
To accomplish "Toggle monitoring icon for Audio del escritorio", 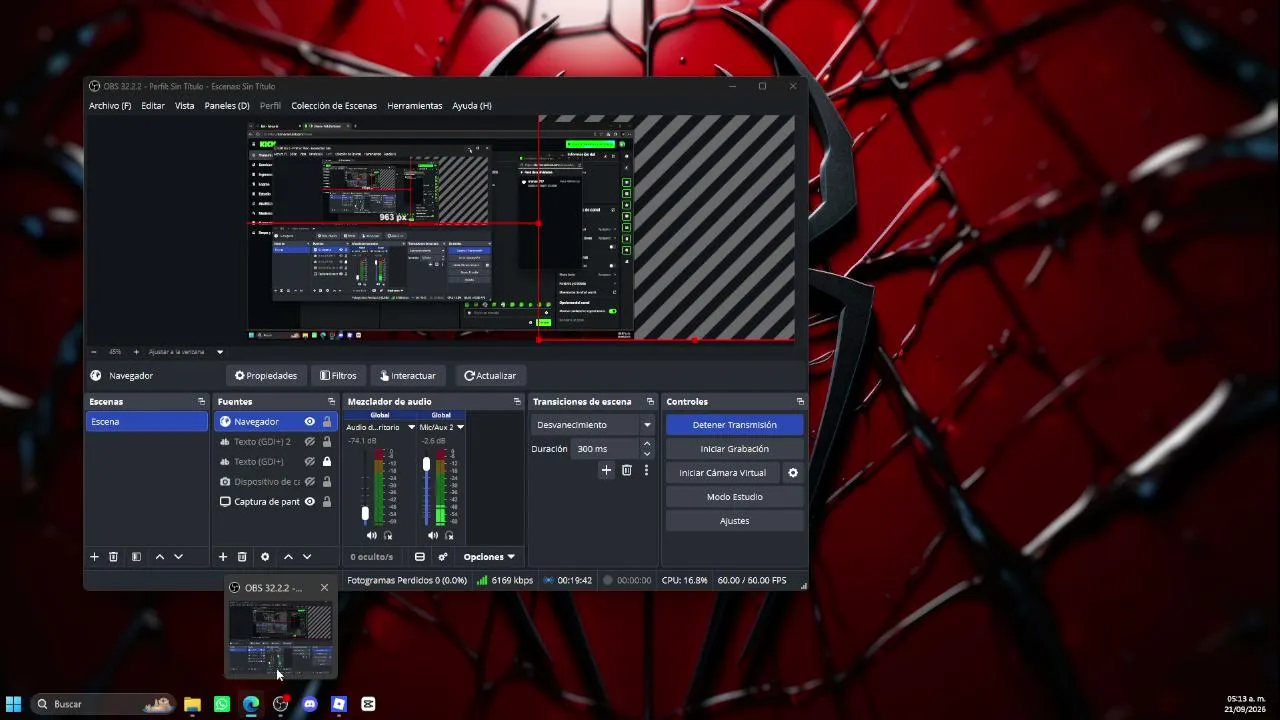I will tap(388, 535).
